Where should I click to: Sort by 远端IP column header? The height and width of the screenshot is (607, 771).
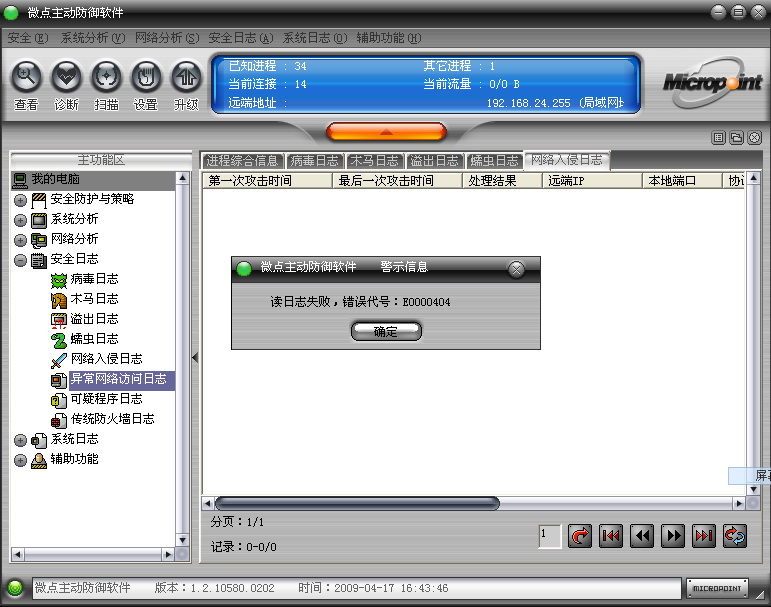(x=593, y=181)
